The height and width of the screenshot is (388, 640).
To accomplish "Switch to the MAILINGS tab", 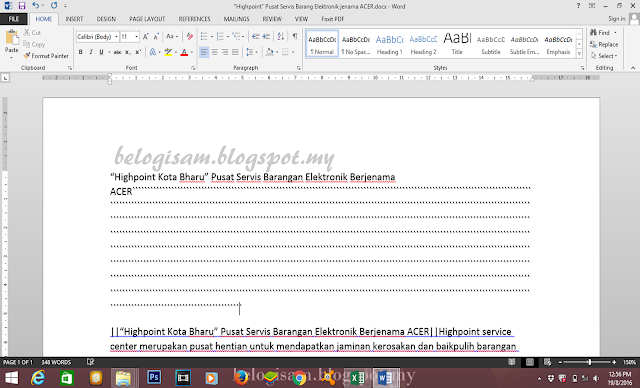I will tap(236, 19).
